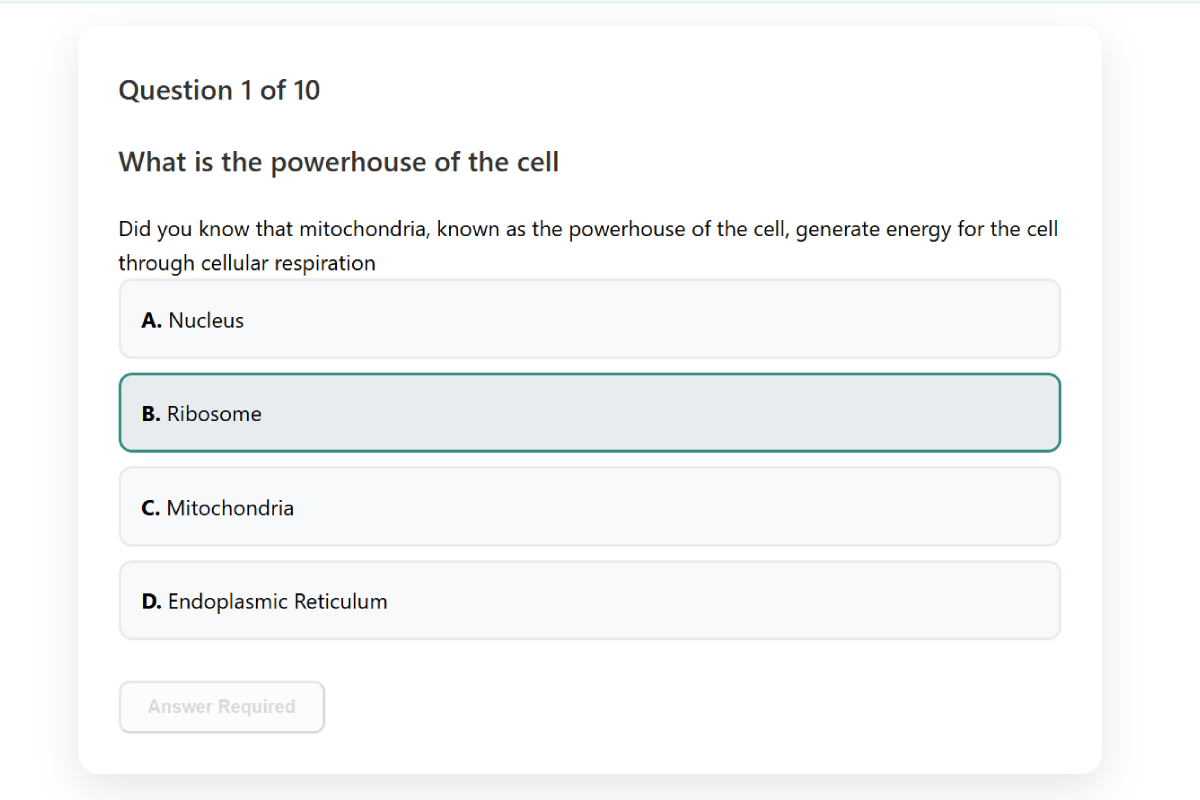Choose the highlighted B. Ribosome option
The width and height of the screenshot is (1200, 800).
point(589,413)
